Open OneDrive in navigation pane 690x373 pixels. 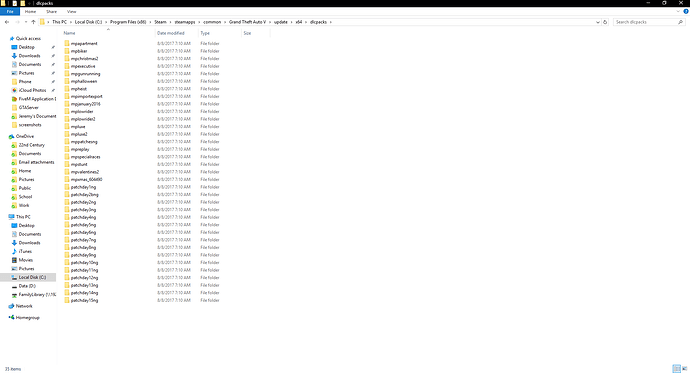(x=25, y=136)
